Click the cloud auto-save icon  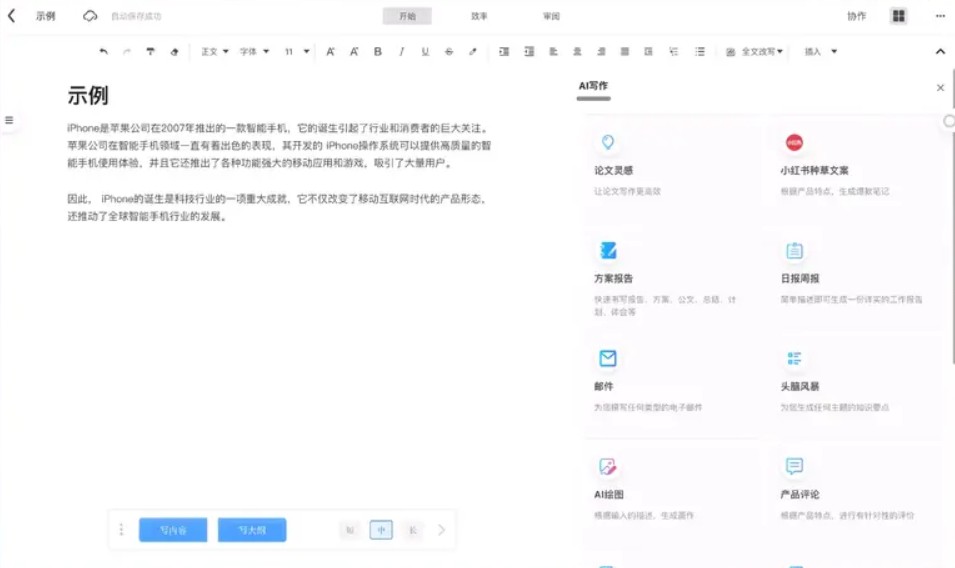(x=90, y=16)
